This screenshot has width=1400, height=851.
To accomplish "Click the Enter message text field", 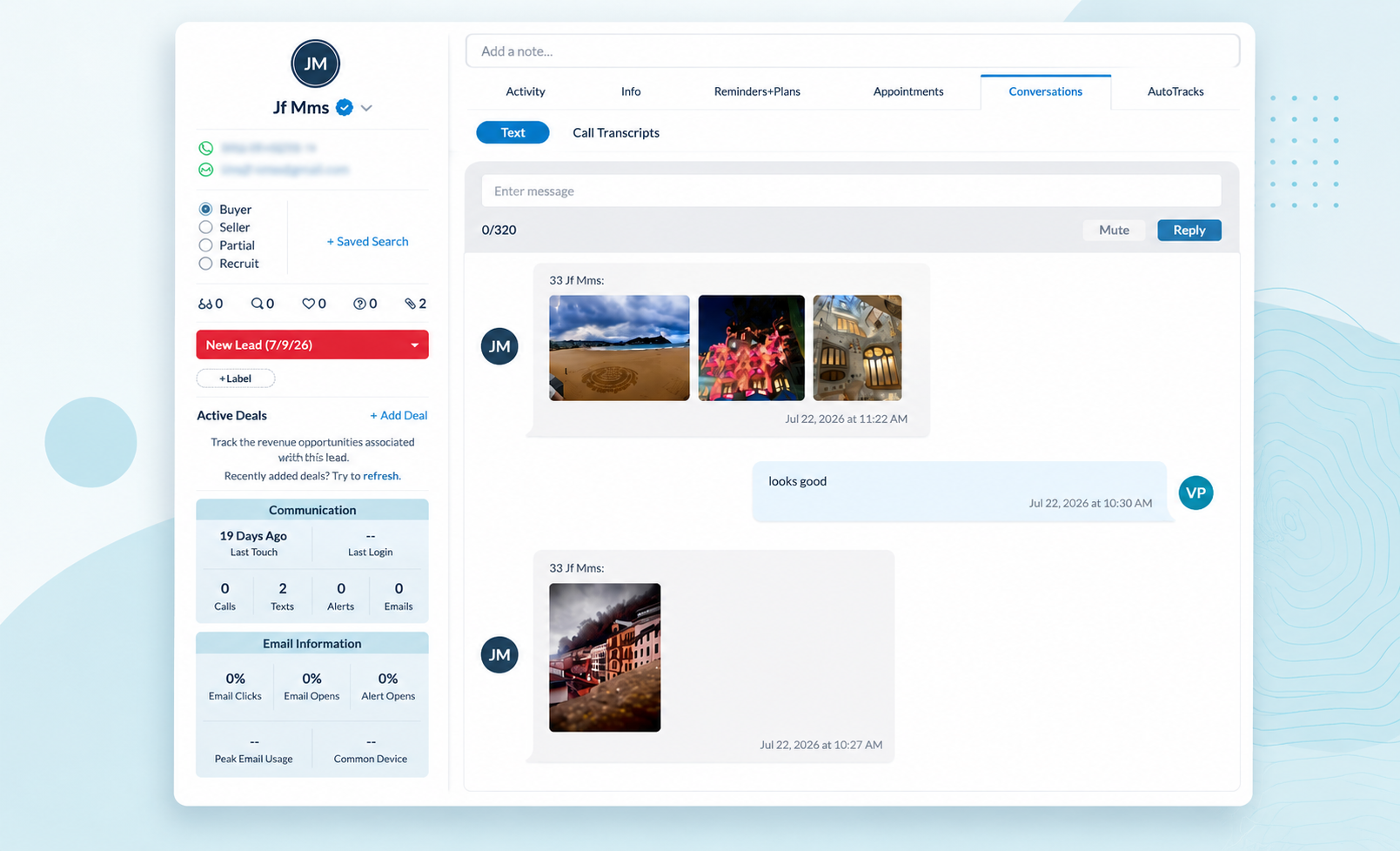I will 852,191.
